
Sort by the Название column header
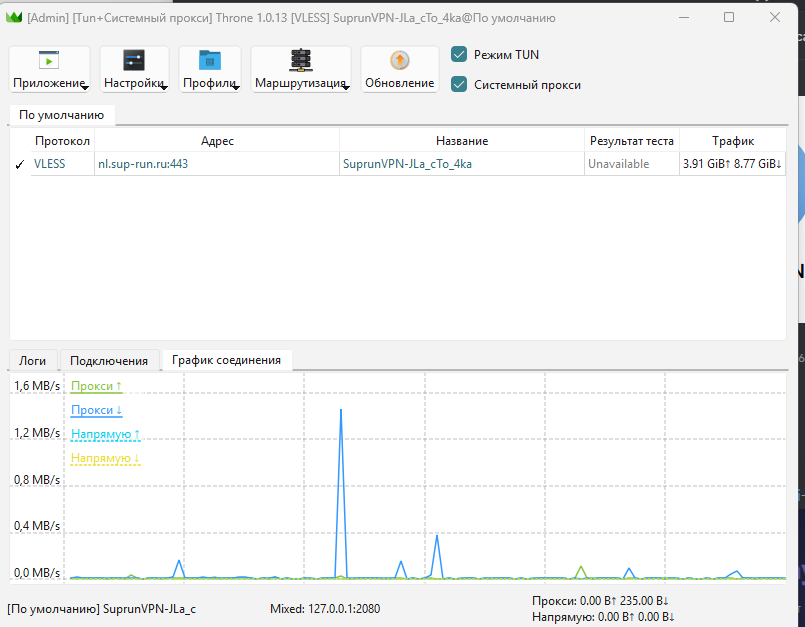[462, 141]
